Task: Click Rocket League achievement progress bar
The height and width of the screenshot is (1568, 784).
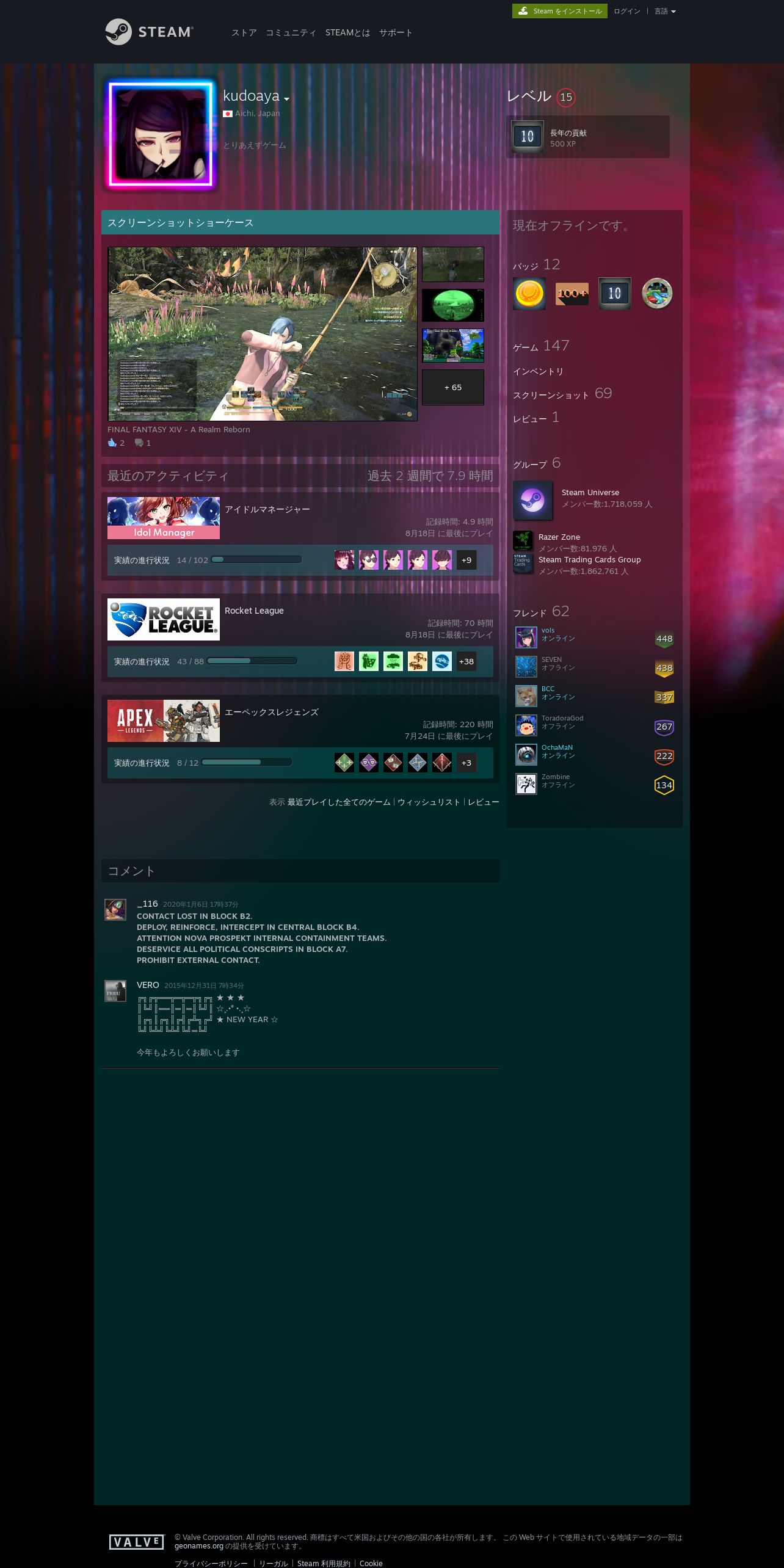Action: tap(252, 661)
